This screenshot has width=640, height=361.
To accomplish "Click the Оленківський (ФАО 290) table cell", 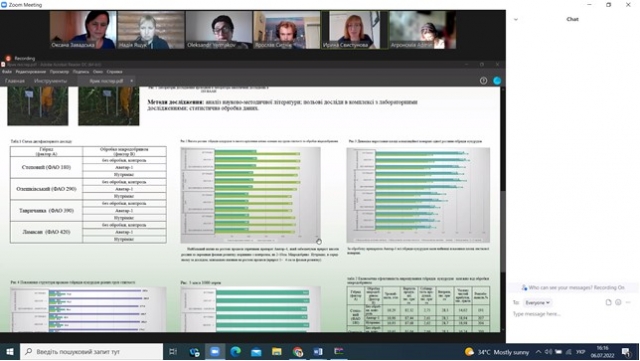I will [x=46, y=189].
